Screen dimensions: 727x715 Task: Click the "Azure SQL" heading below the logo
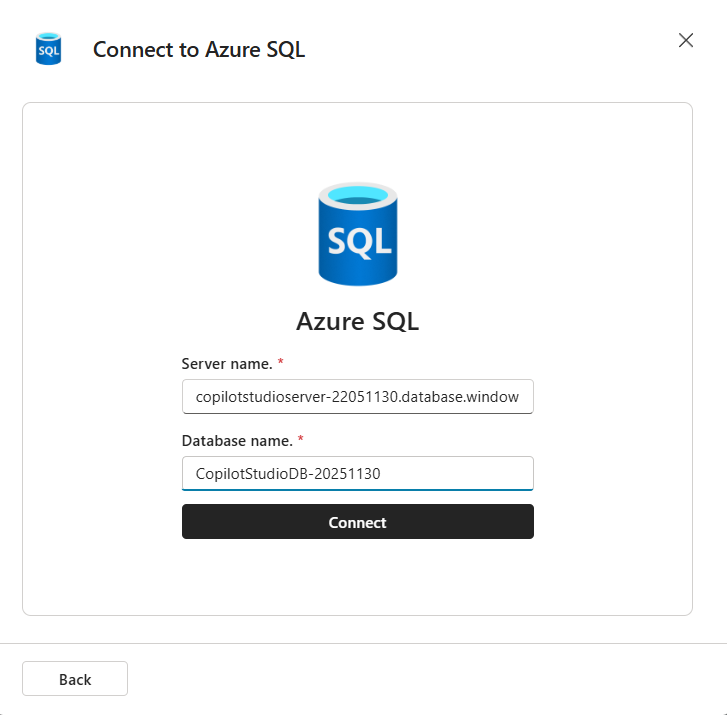tap(357, 321)
